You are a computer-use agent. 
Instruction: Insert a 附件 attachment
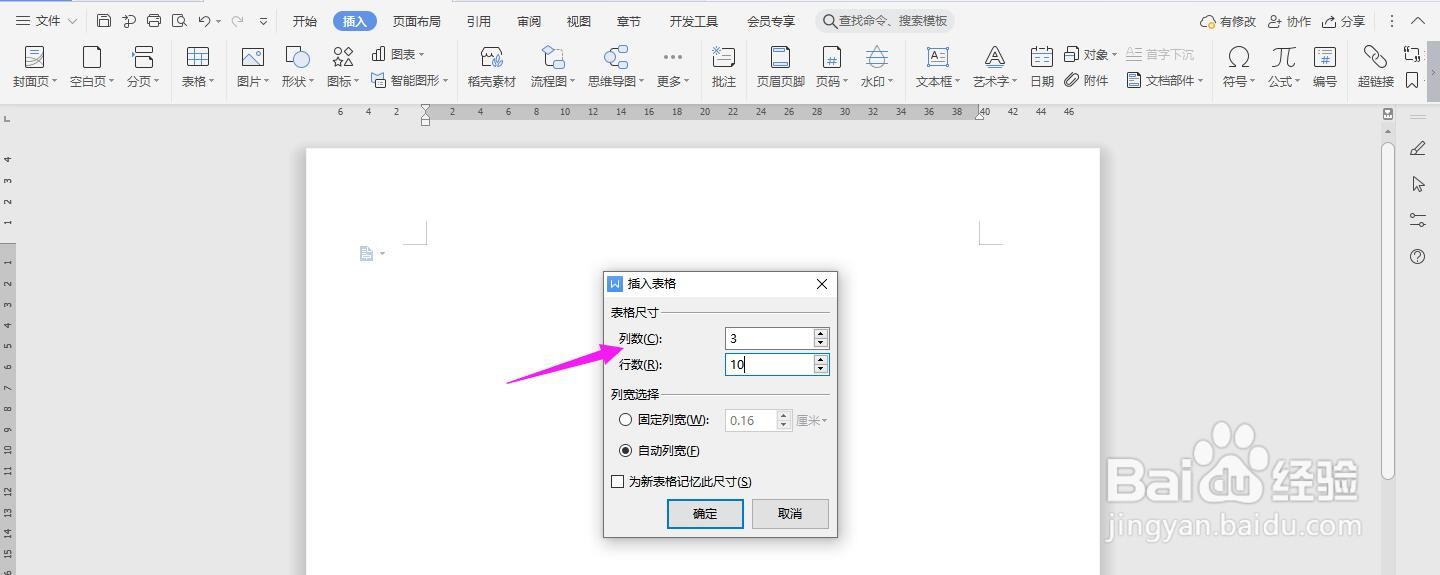1086,80
